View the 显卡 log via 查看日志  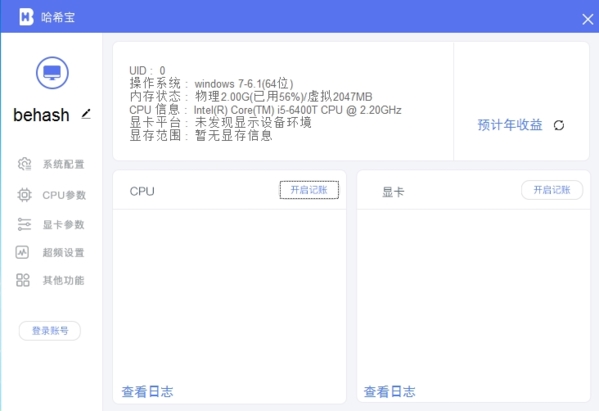pyautogui.click(x=390, y=392)
